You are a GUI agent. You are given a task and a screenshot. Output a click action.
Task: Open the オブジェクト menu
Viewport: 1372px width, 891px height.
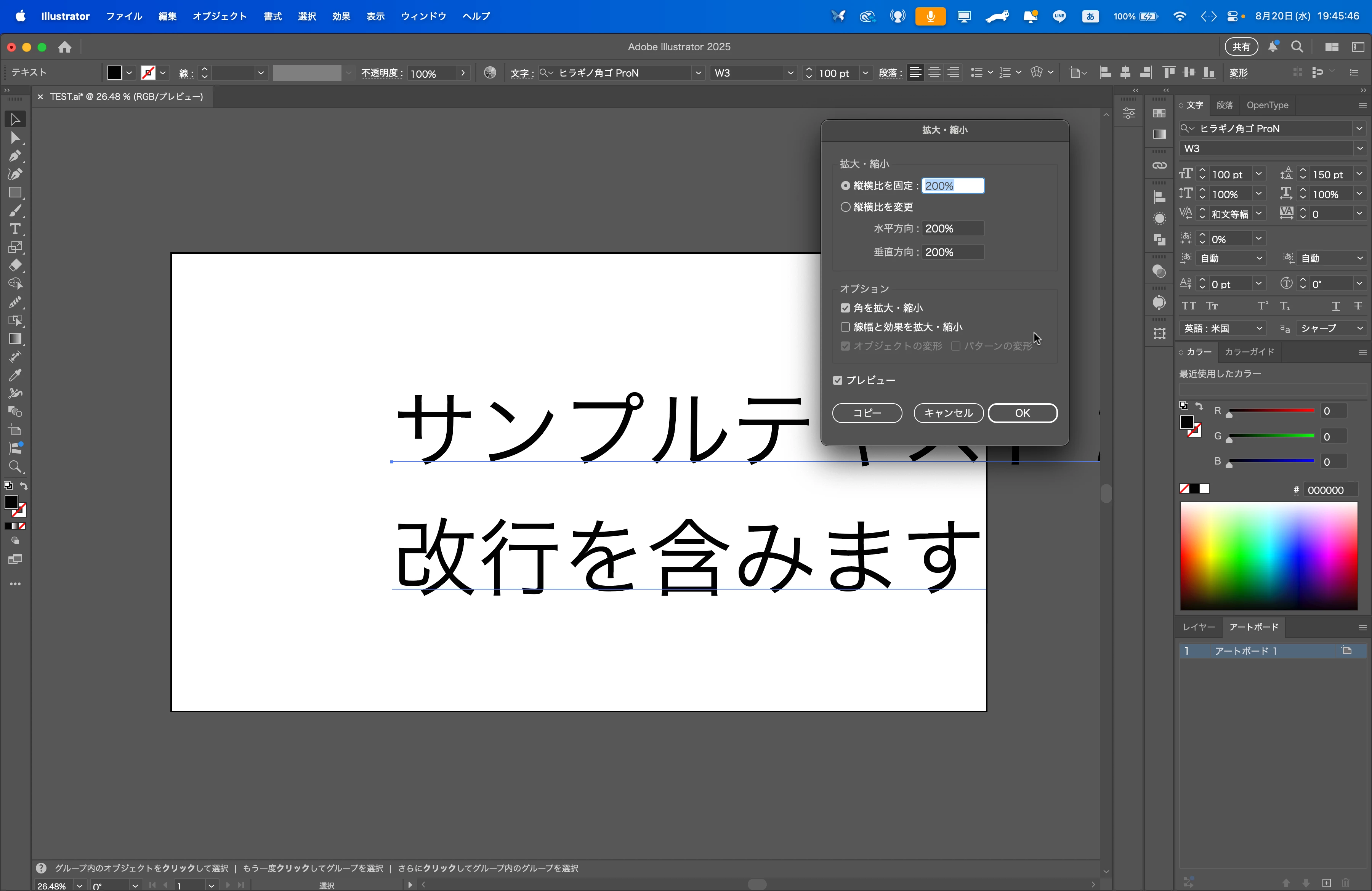pyautogui.click(x=220, y=16)
